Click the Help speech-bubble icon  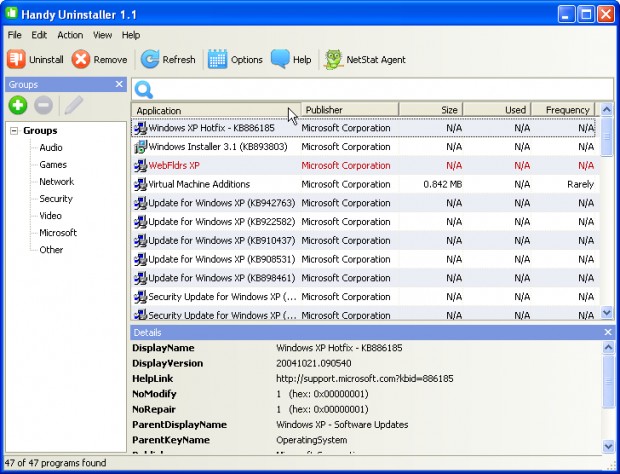[280, 59]
